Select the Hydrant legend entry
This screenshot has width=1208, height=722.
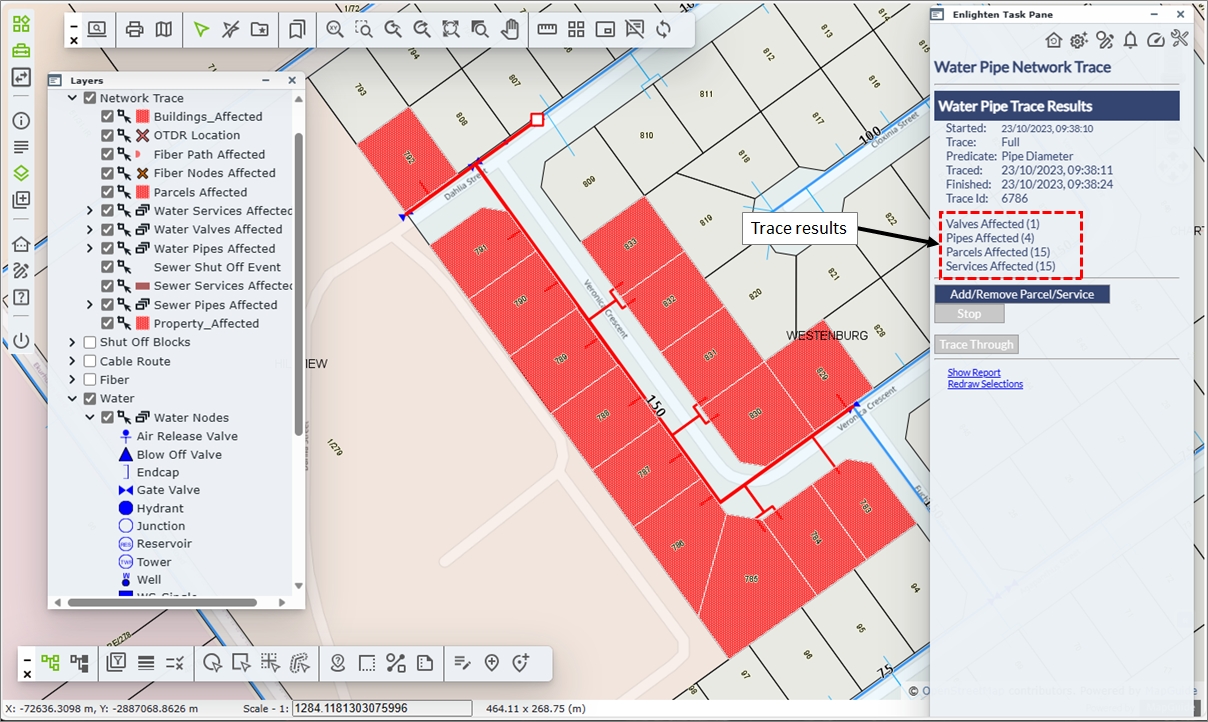pos(160,508)
